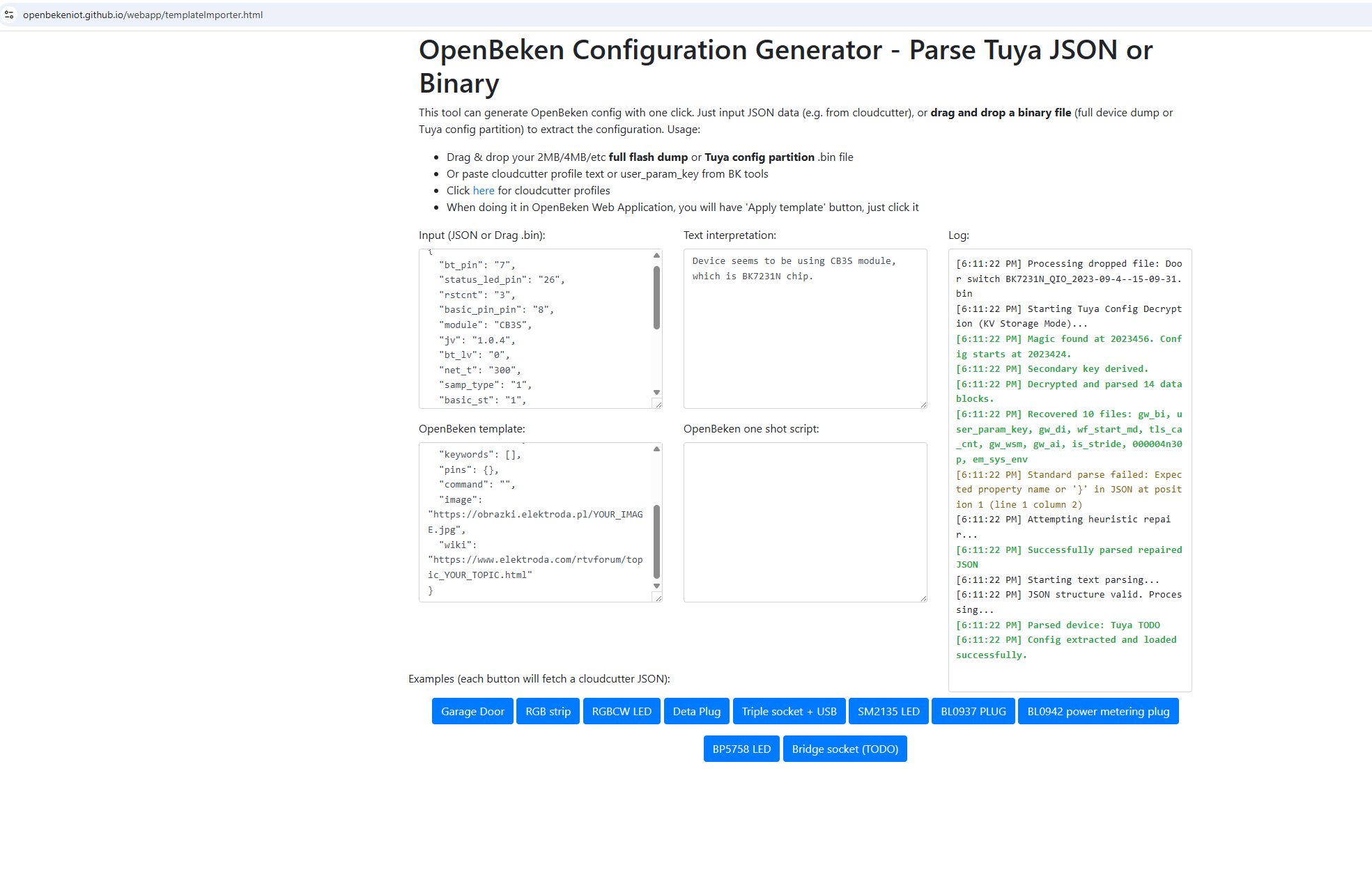Click scroll-up arrow of Input JSON textarea

656,256
